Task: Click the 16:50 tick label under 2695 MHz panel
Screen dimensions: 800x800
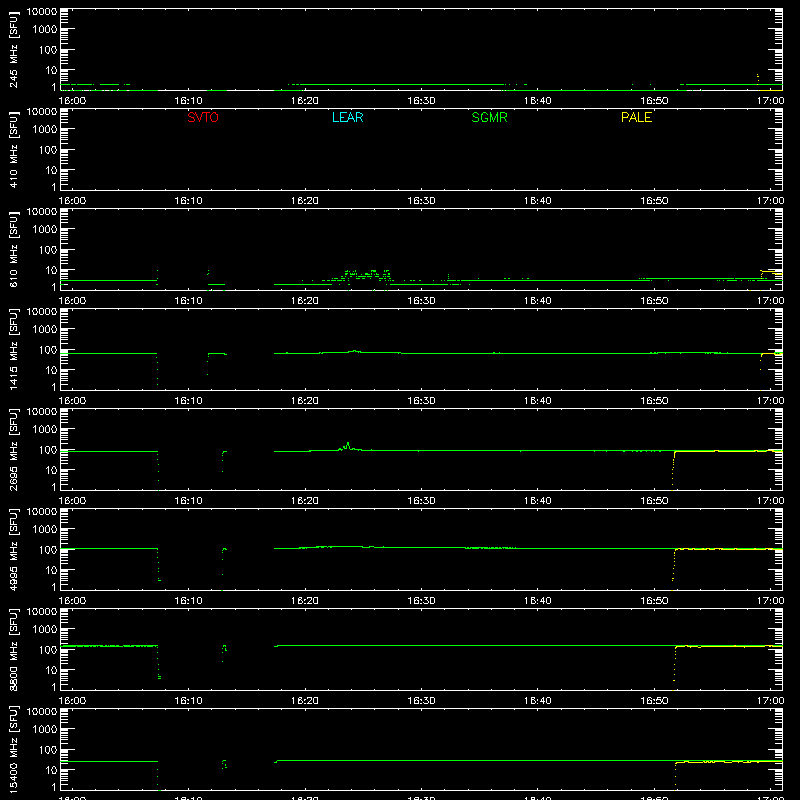Action: (x=654, y=501)
